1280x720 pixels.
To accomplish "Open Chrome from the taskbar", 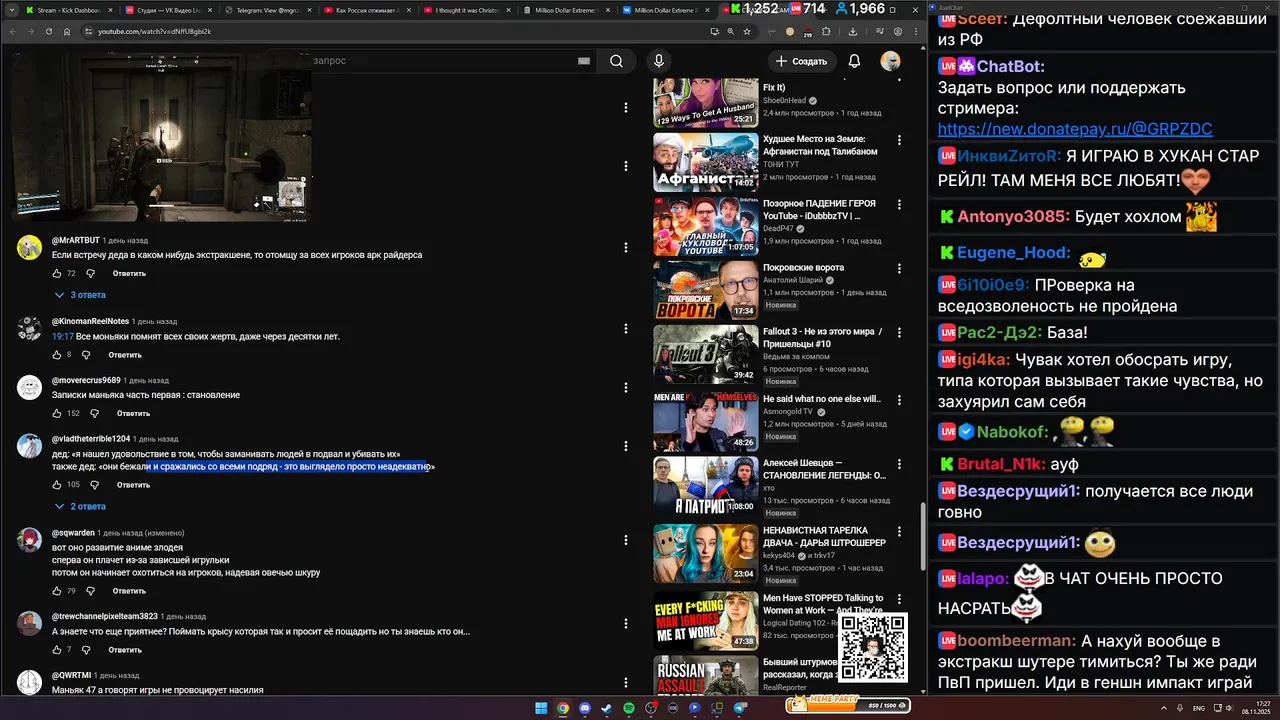I will (563, 708).
